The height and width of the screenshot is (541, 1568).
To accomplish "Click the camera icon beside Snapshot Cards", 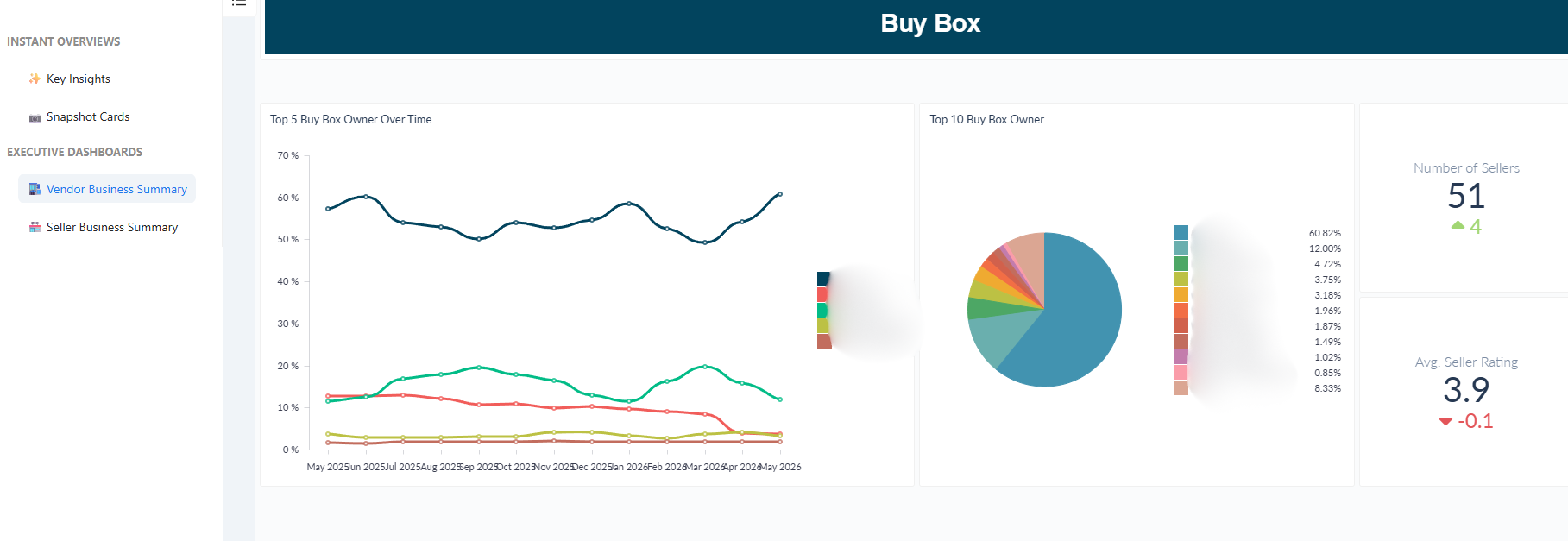I will pyautogui.click(x=35, y=117).
